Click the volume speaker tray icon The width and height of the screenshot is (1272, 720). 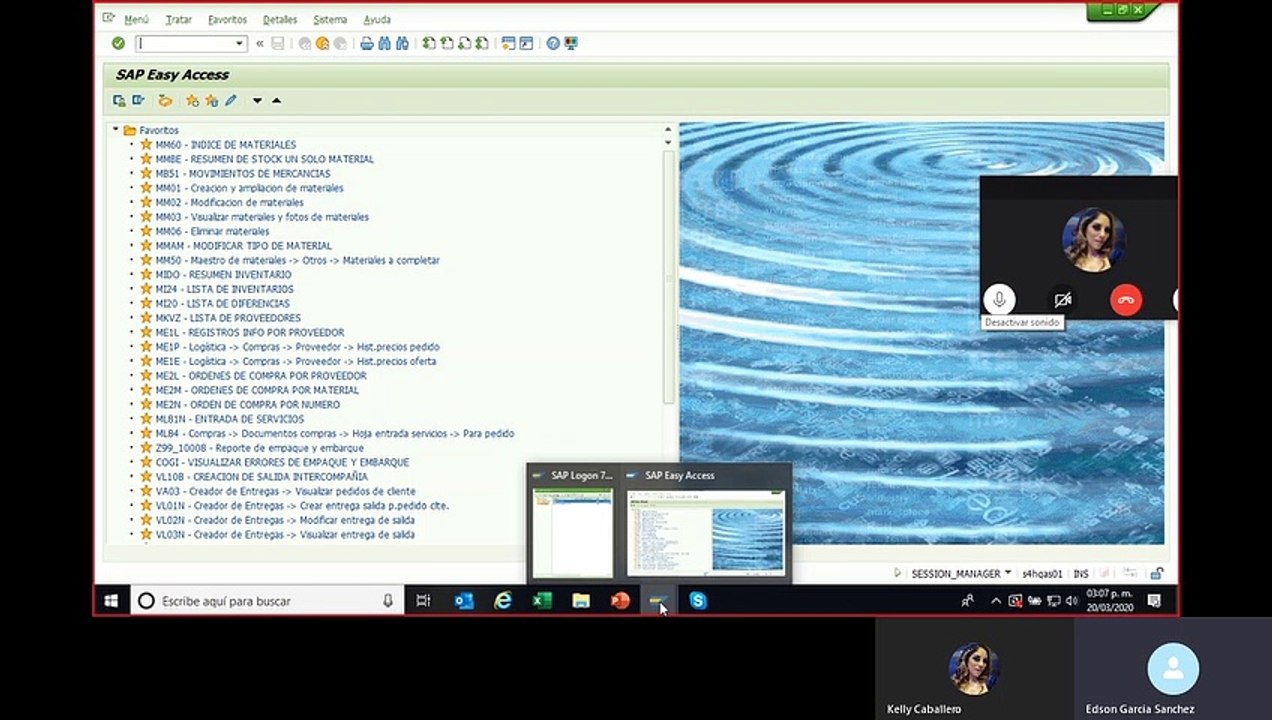[1071, 601]
